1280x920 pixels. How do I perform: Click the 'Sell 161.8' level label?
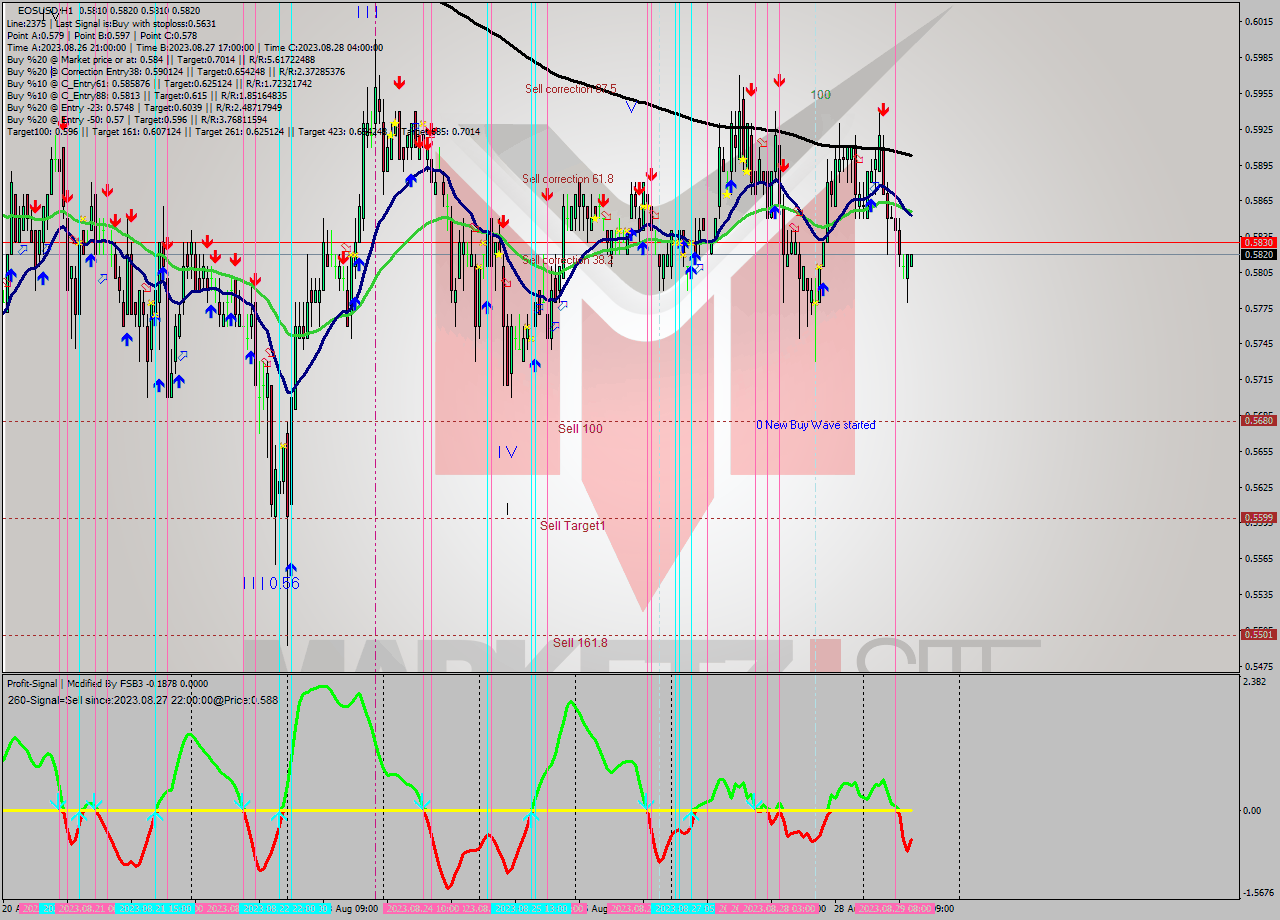[x=580, y=642]
